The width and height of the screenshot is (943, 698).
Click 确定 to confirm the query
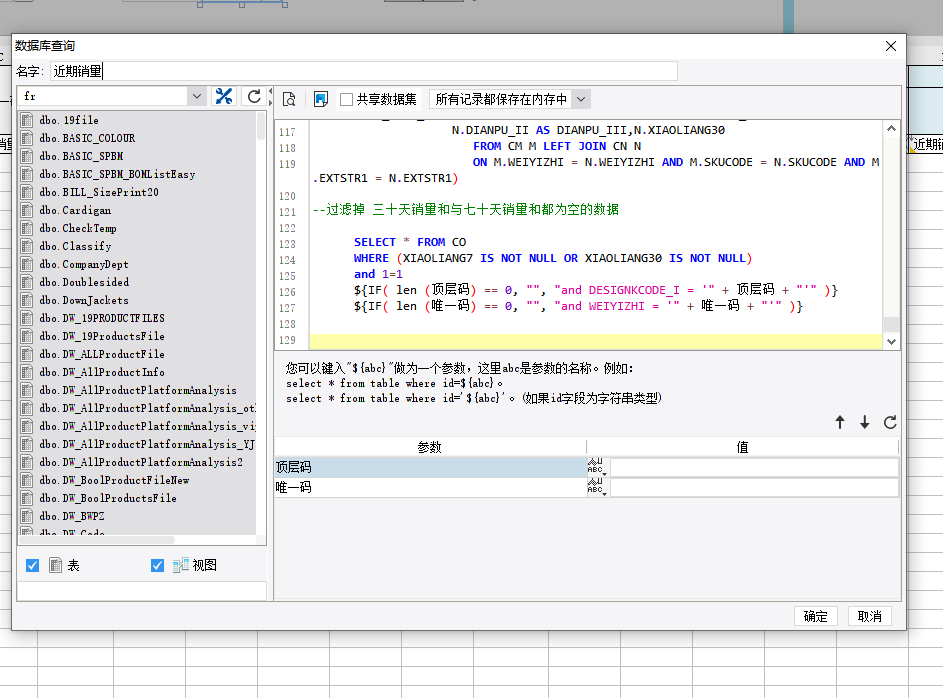tap(816, 616)
